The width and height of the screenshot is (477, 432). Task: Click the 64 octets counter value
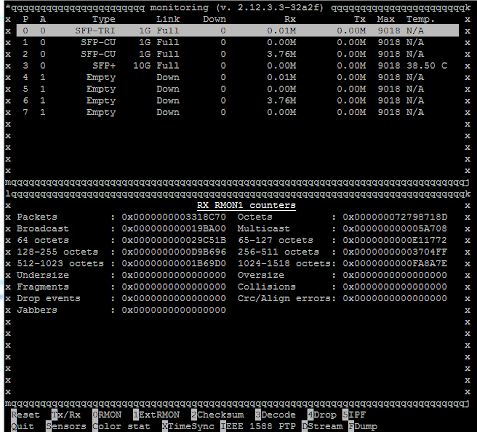174,241
